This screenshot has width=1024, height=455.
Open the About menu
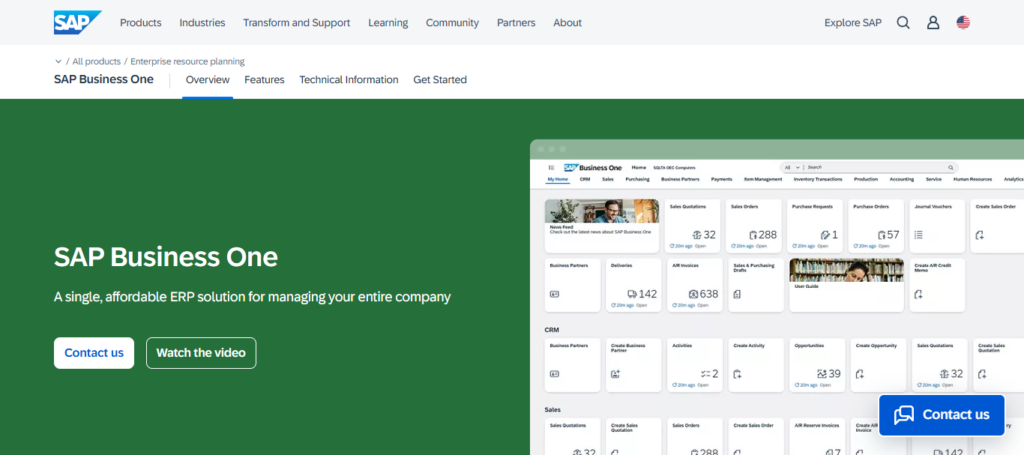(568, 23)
